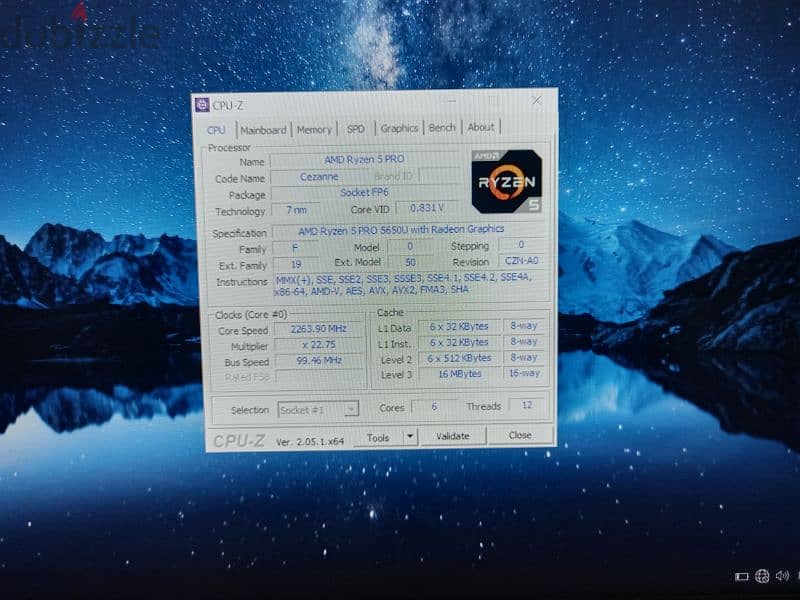Click the Ext. Model value 50
800x600 pixels.
[410, 262]
